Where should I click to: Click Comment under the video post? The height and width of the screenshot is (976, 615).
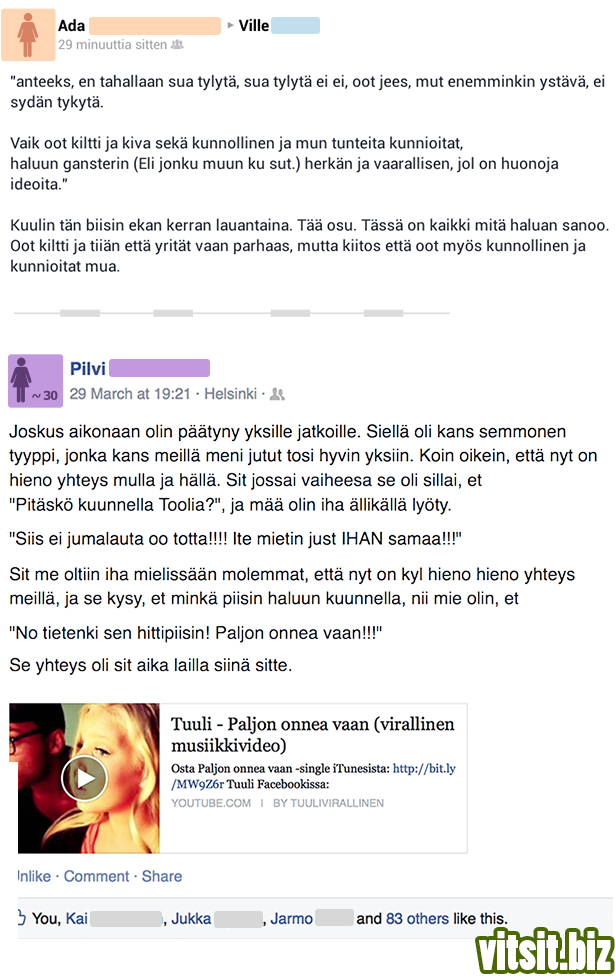96,876
